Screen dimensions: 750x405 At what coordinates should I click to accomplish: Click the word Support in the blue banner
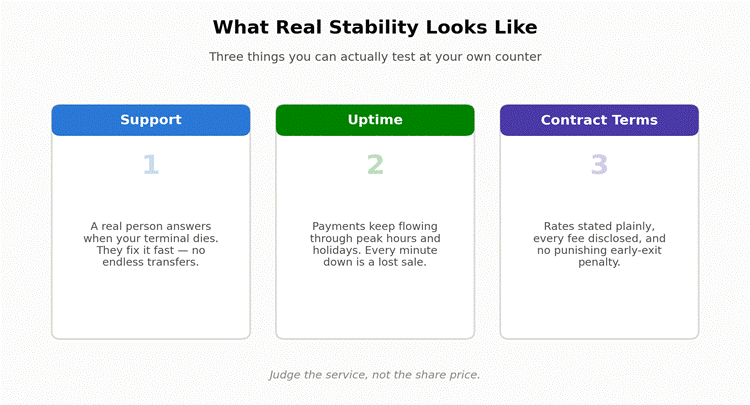click(151, 120)
